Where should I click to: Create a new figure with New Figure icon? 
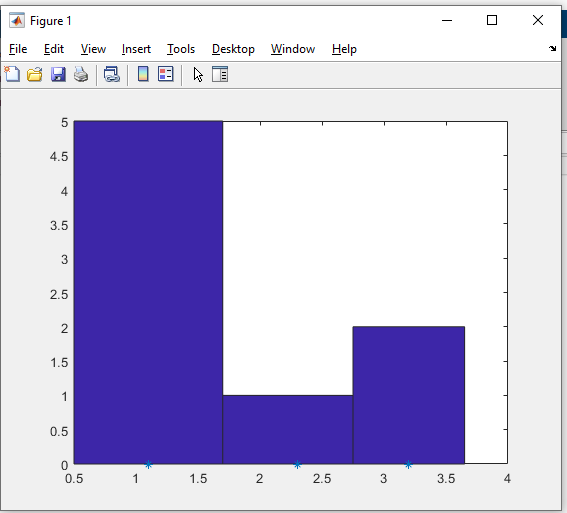(x=12, y=74)
